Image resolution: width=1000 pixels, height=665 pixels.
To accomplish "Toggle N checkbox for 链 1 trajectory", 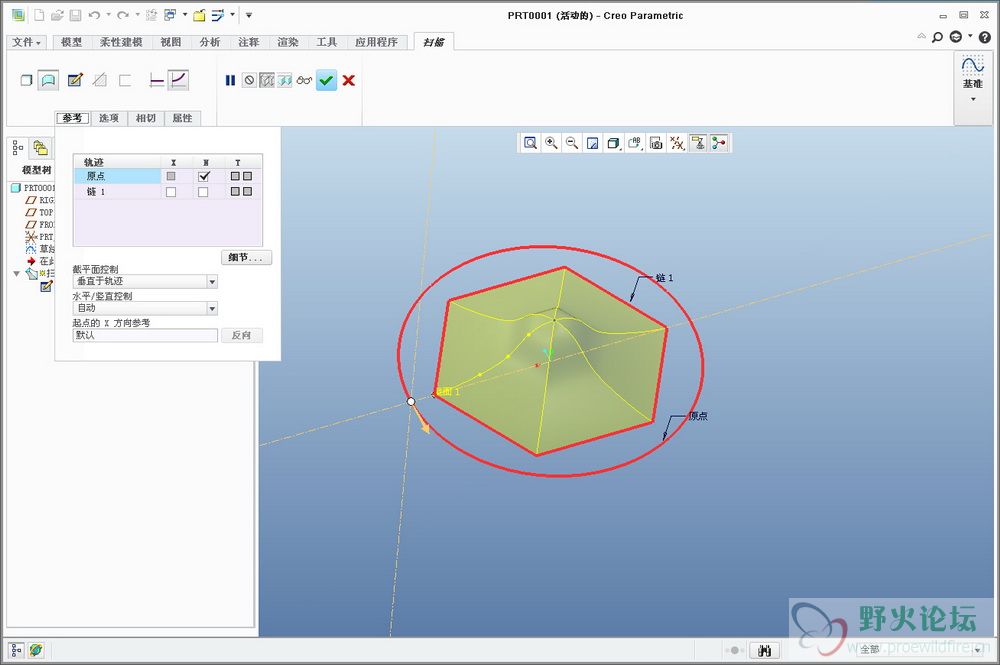I will (203, 192).
